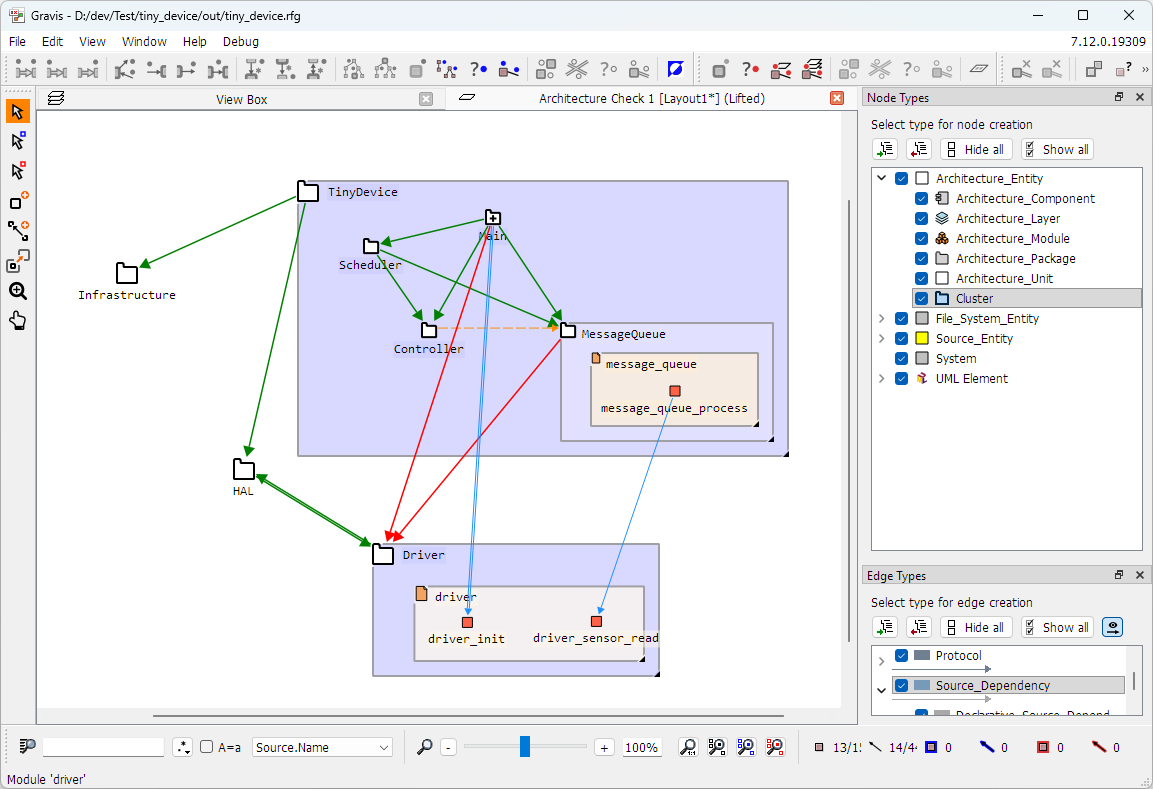Screen dimensions: 1153x789
Task: Open the Debug menu
Action: tap(241, 42)
